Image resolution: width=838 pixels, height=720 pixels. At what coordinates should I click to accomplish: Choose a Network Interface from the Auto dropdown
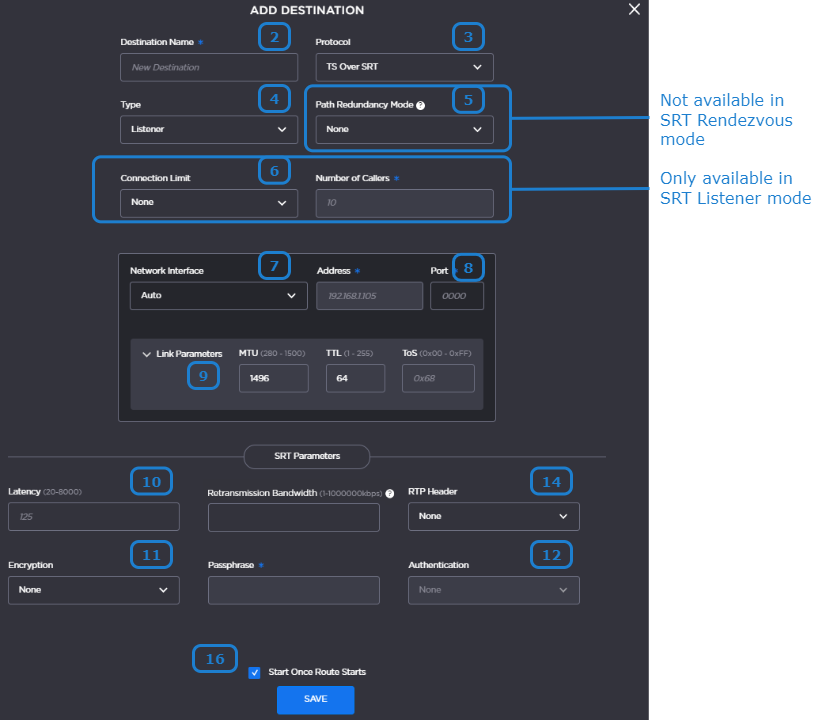point(218,296)
